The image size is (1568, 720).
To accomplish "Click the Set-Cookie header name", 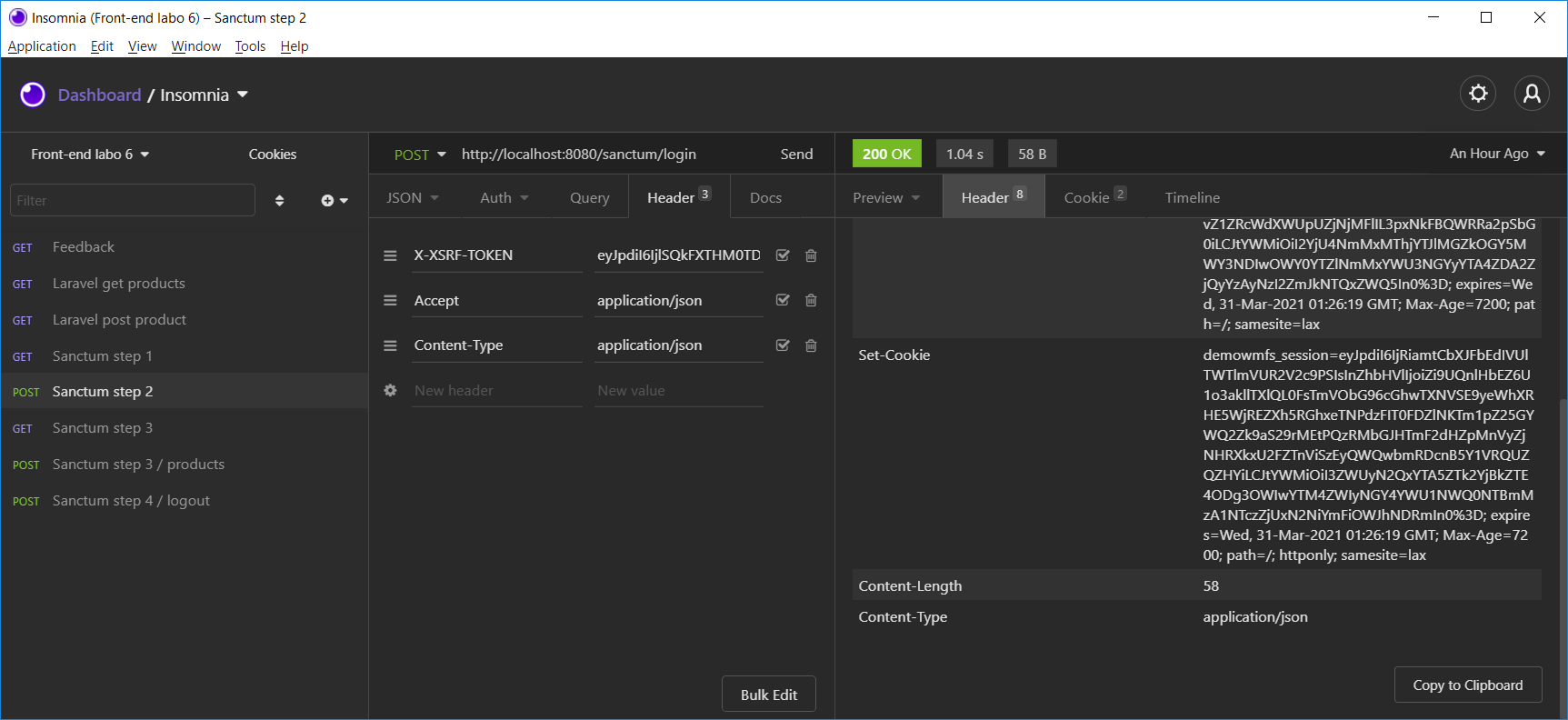I will 894,355.
